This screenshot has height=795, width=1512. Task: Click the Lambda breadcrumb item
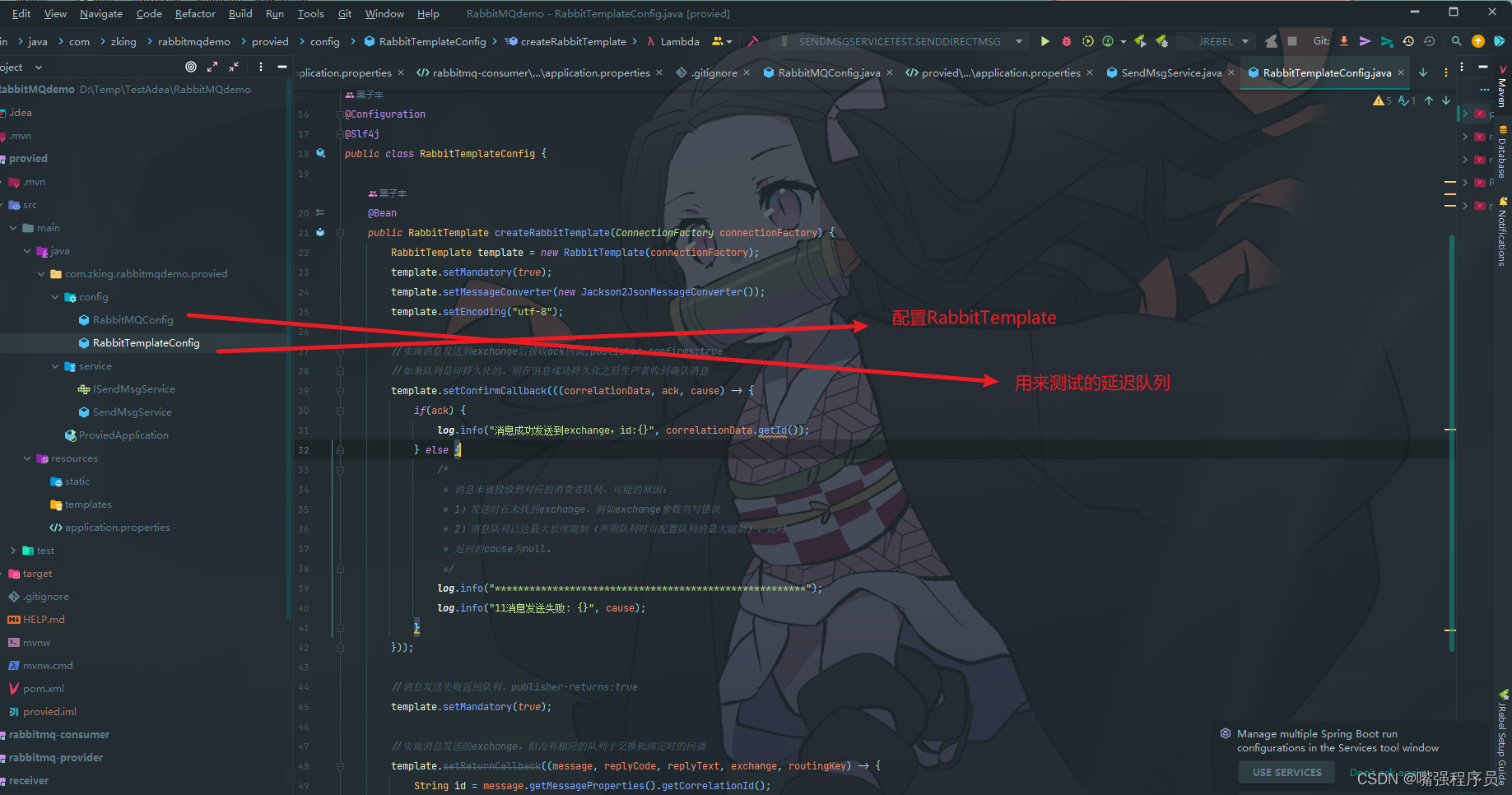672,41
